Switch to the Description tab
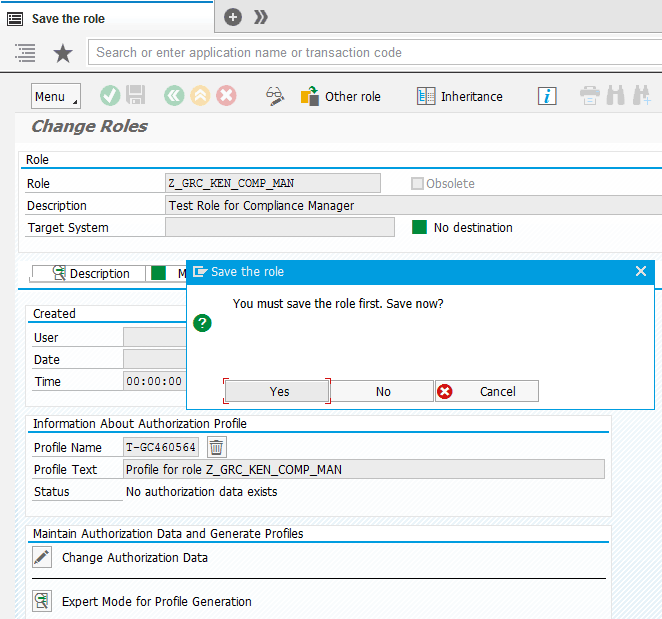Screen dimensions: 662x619 pyautogui.click(x=90, y=273)
